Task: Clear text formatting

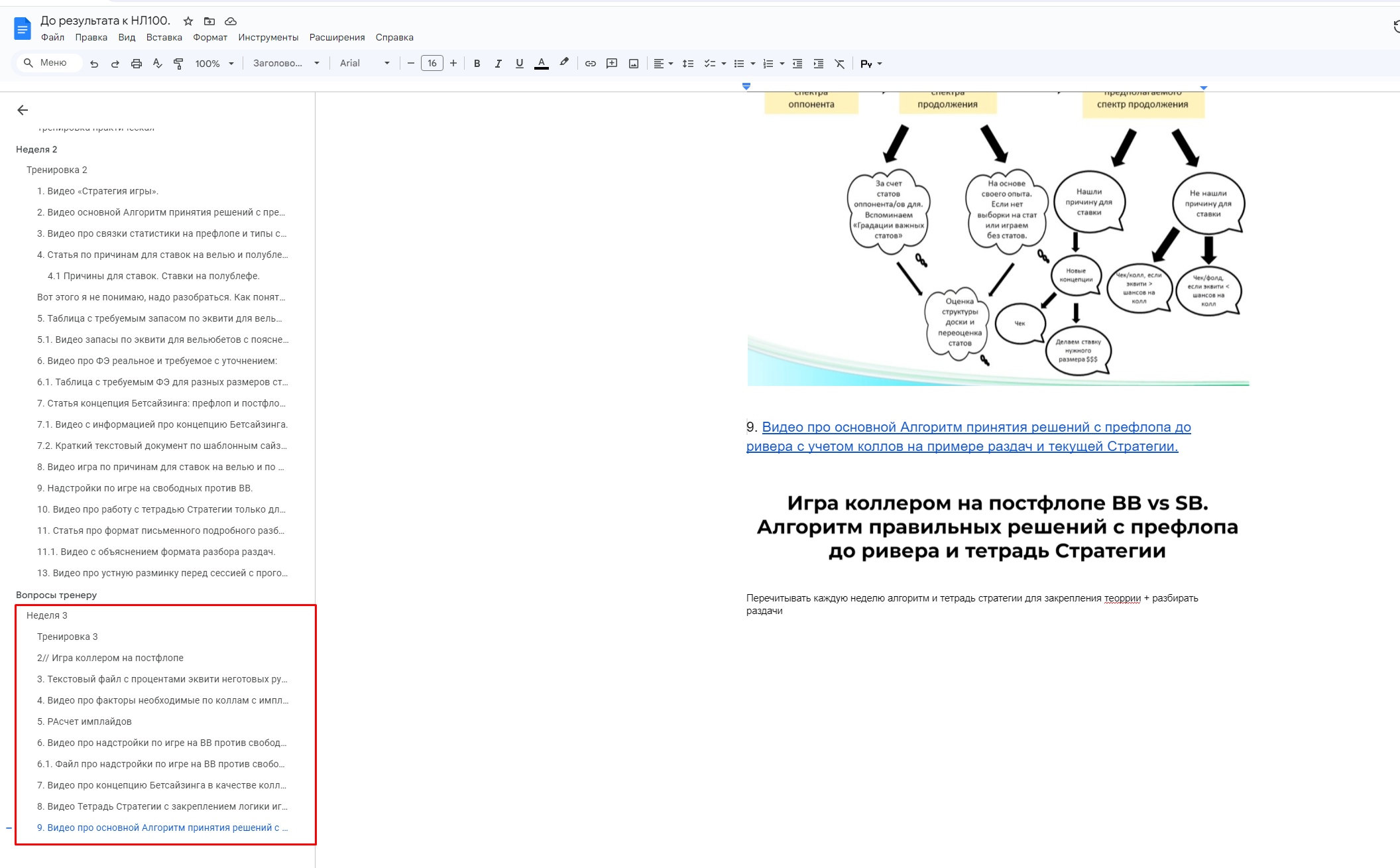Action: 840,64
